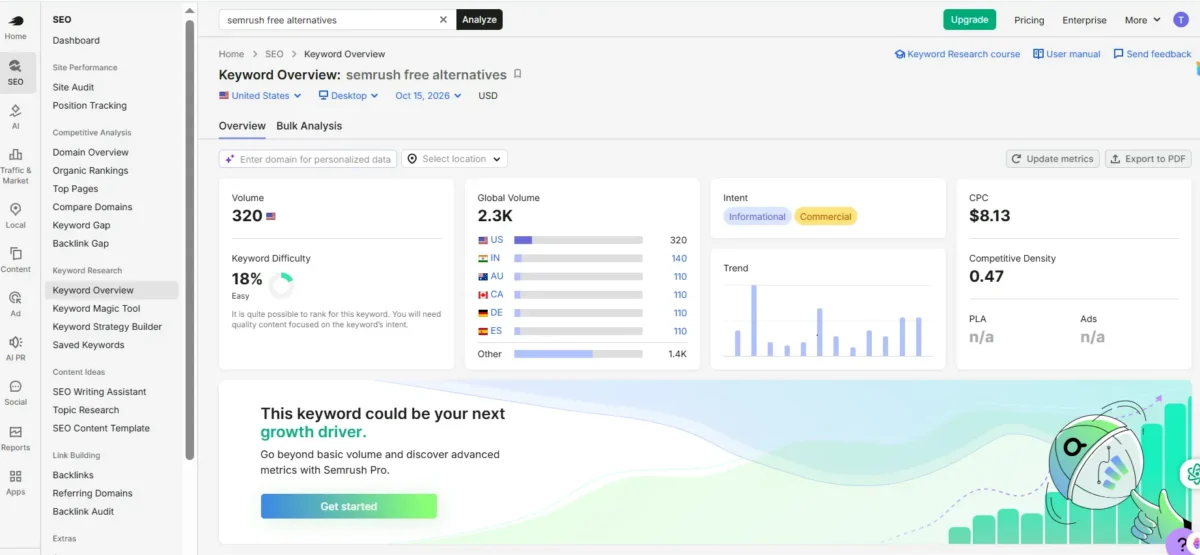
Task: Open Position Tracking in sidebar
Action: click(x=90, y=106)
